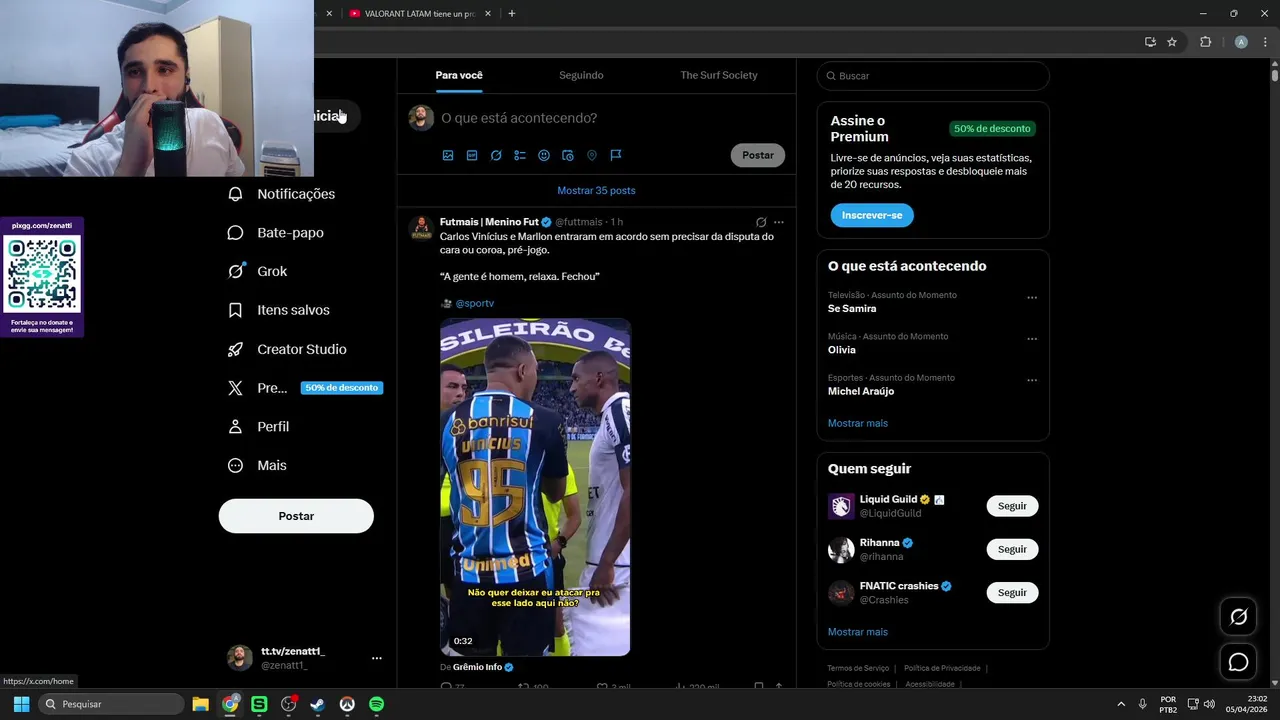Play the Grêmio video thumbnail
Viewport: 1280px width, 720px height.
535,487
